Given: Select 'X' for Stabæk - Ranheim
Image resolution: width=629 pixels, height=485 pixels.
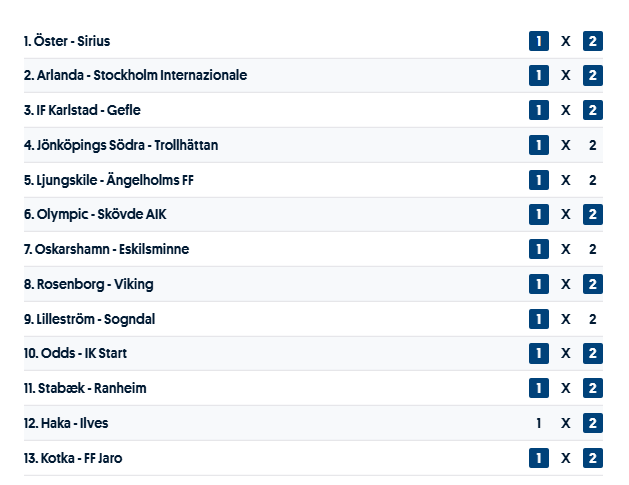Looking at the screenshot, I should coord(566,388).
